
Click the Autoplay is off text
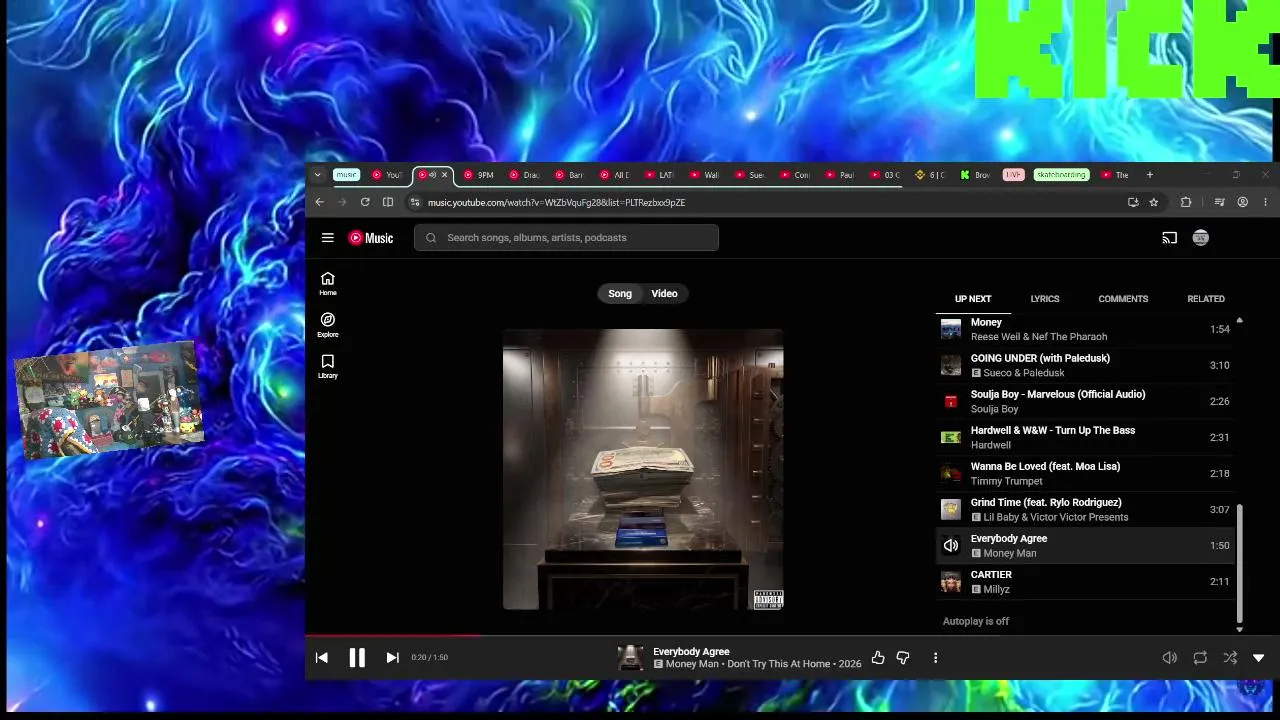tap(976, 621)
